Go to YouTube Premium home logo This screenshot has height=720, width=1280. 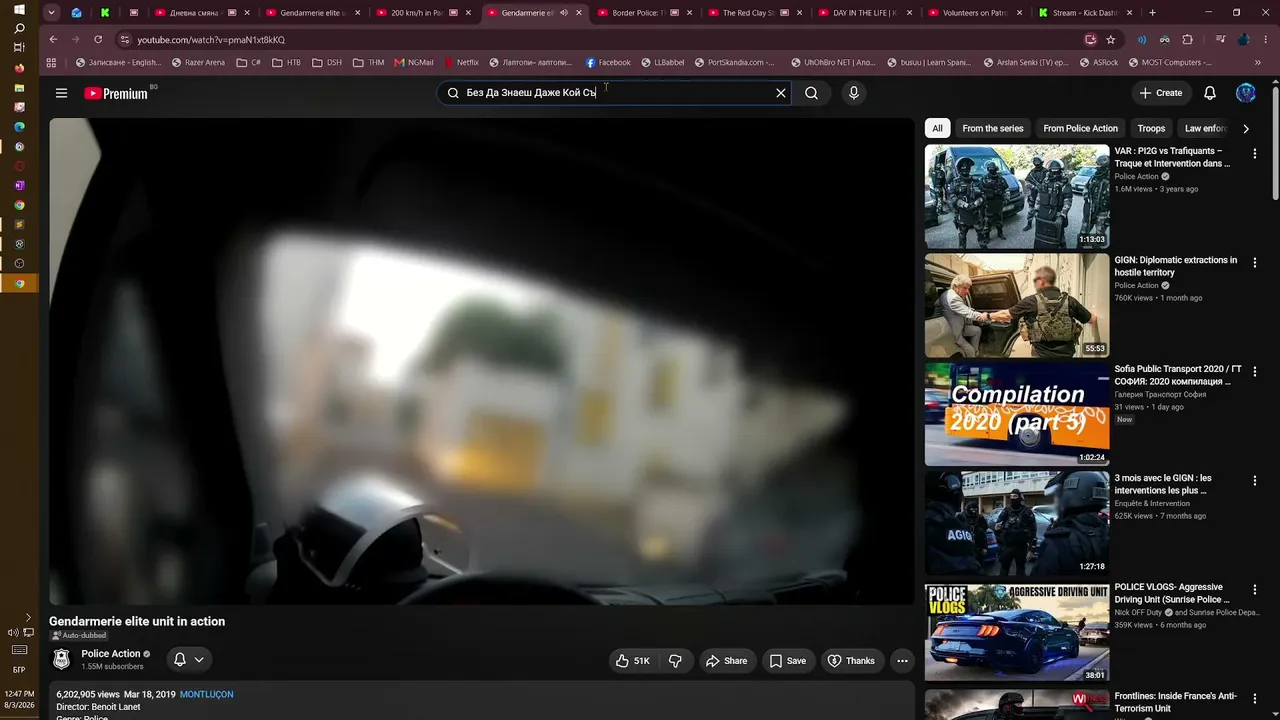coord(116,93)
